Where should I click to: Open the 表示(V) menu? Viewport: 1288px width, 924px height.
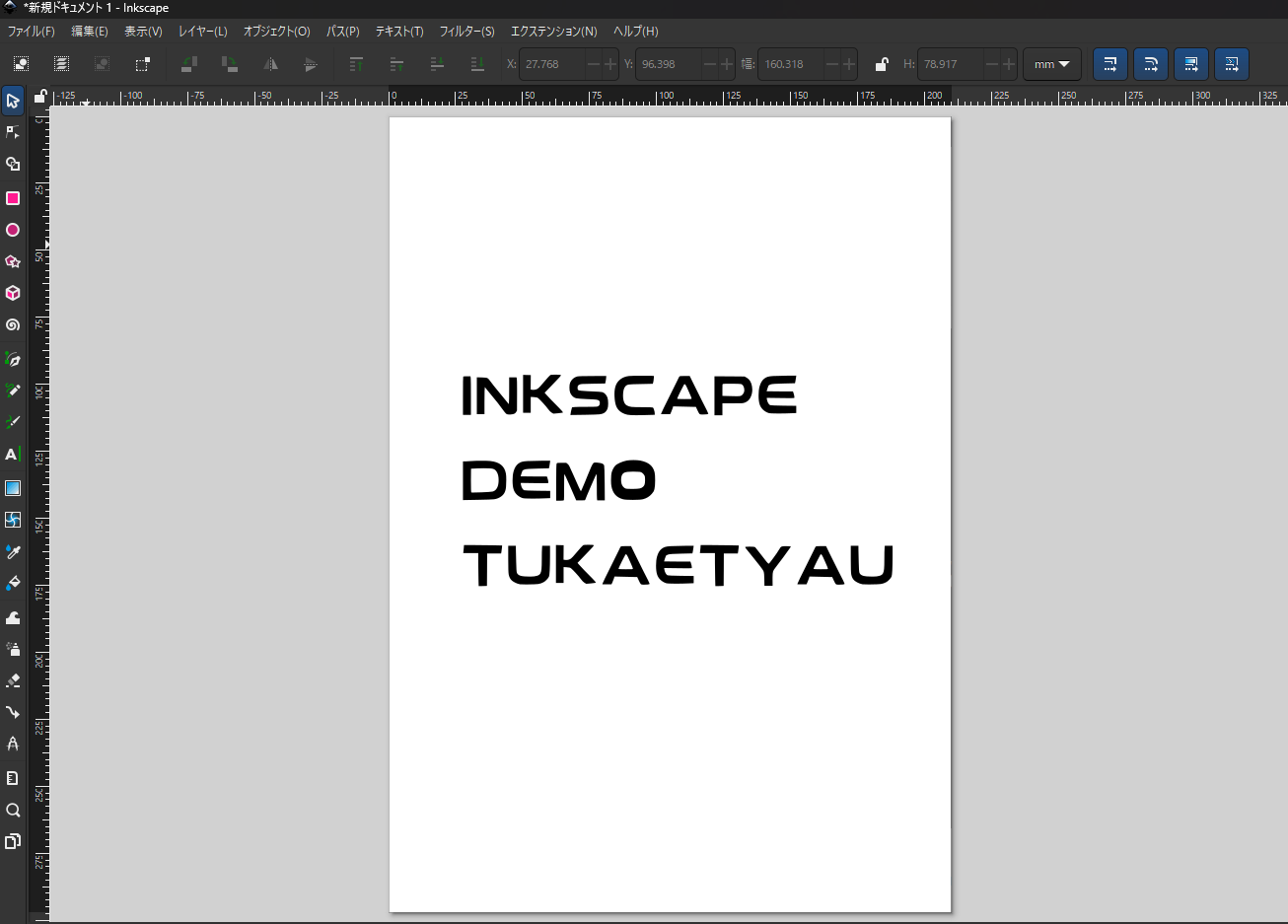[x=143, y=32]
